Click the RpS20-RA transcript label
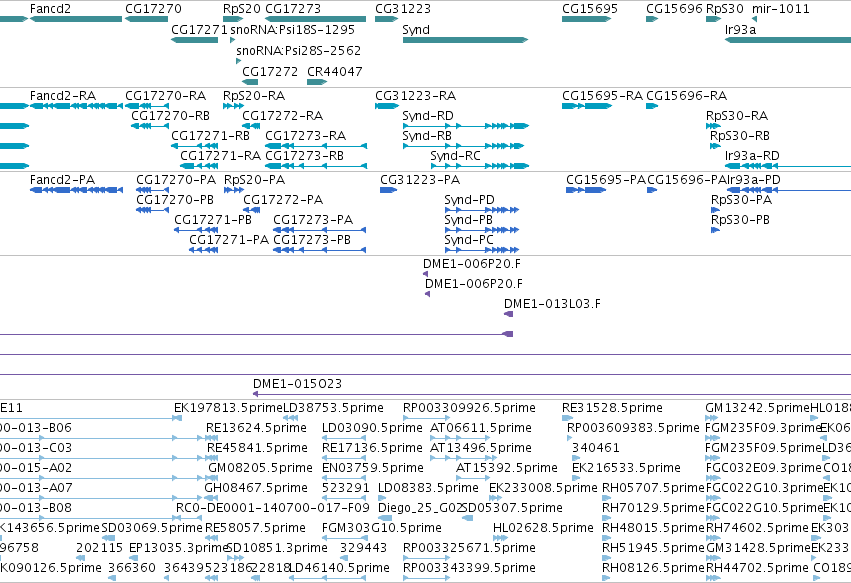 (253, 96)
